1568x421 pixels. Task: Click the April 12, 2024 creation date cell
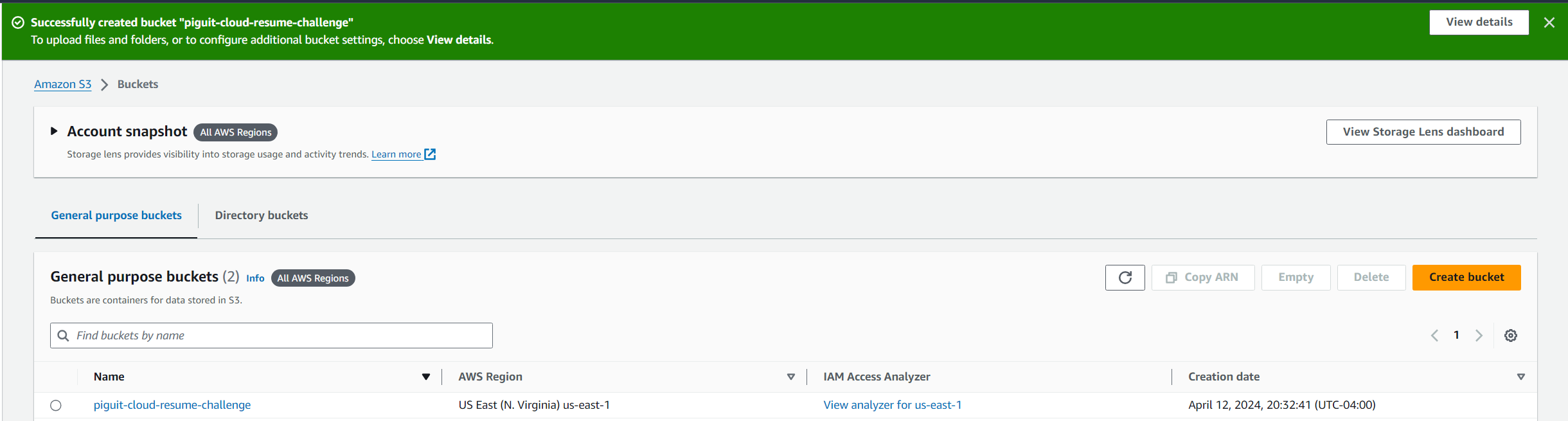pyautogui.click(x=1281, y=405)
